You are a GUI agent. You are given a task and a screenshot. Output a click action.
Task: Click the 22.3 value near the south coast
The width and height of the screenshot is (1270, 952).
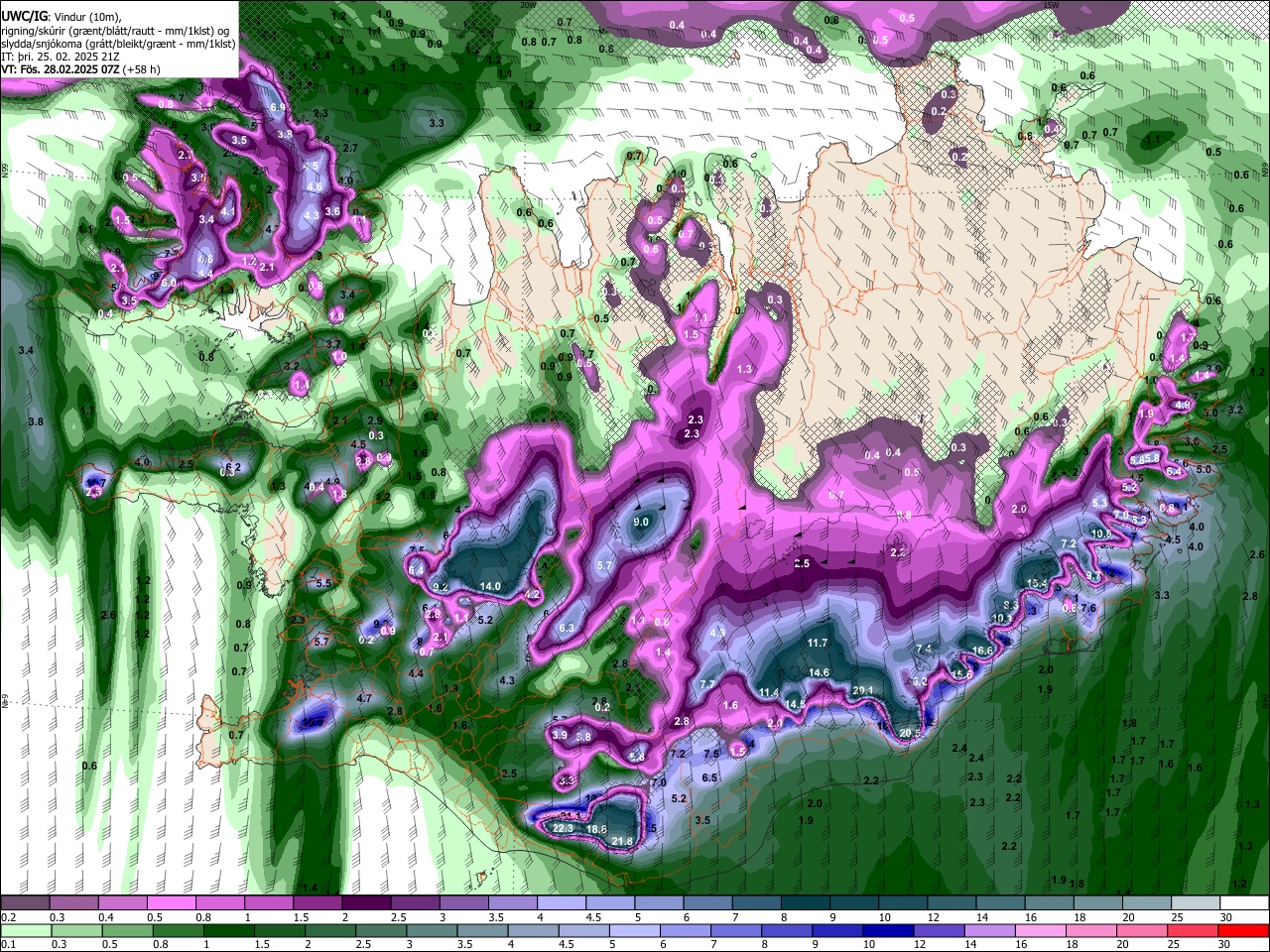564,828
